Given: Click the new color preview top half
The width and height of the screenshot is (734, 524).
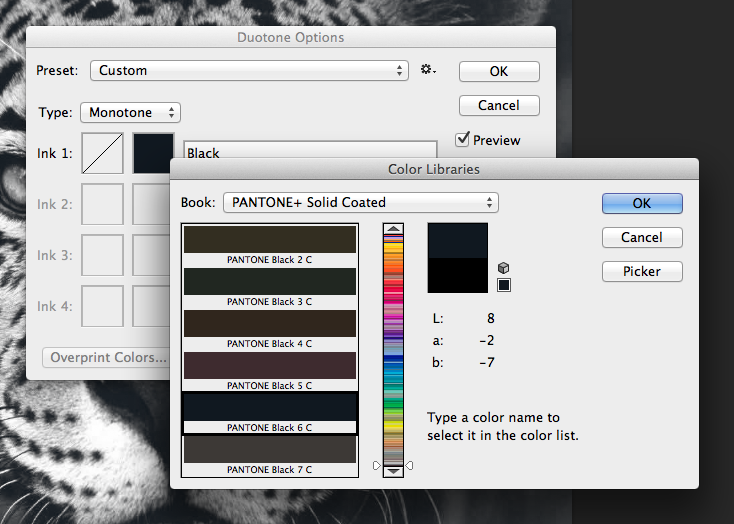Looking at the screenshot, I should [458, 241].
